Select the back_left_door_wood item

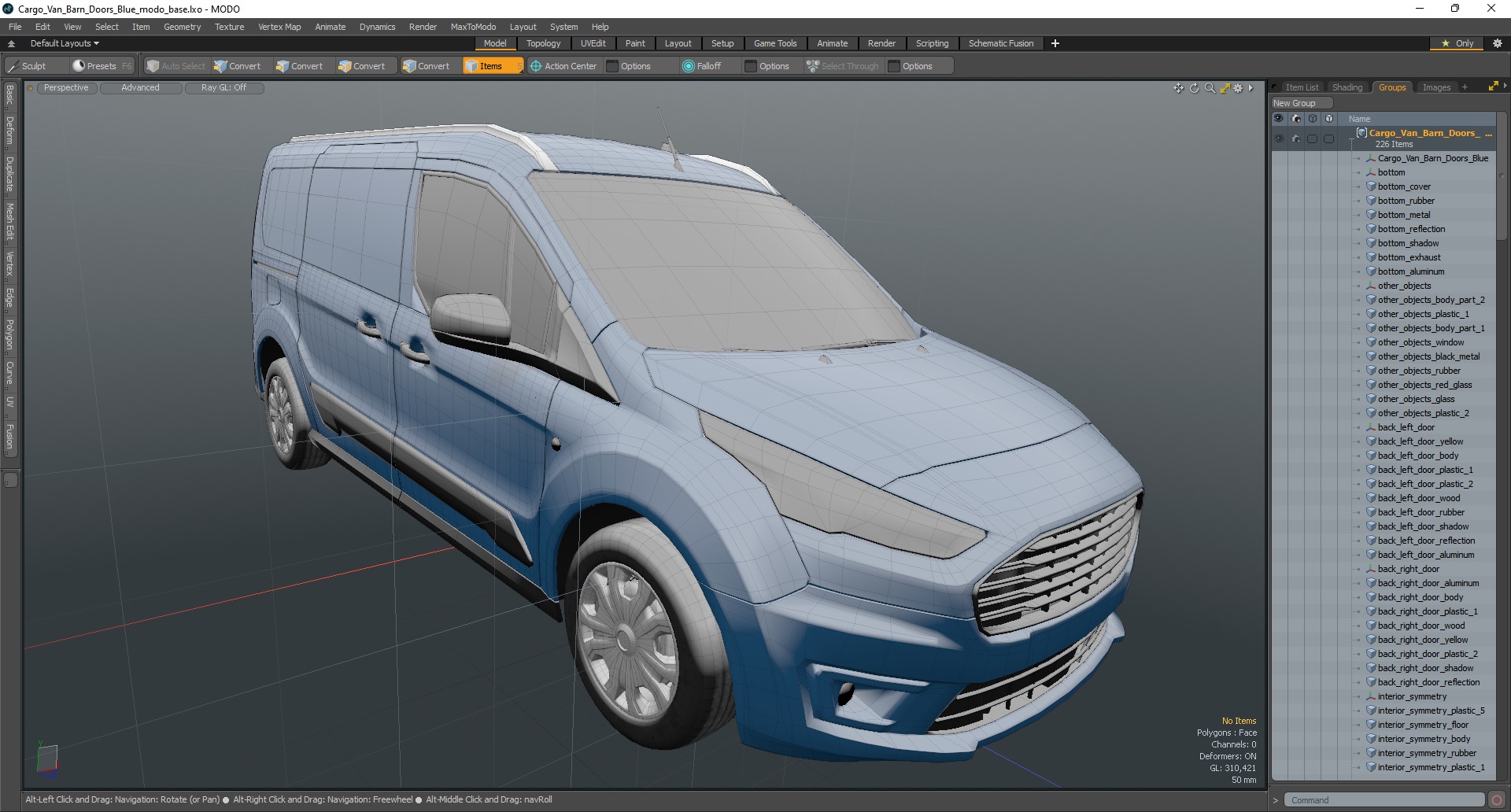(x=1418, y=498)
